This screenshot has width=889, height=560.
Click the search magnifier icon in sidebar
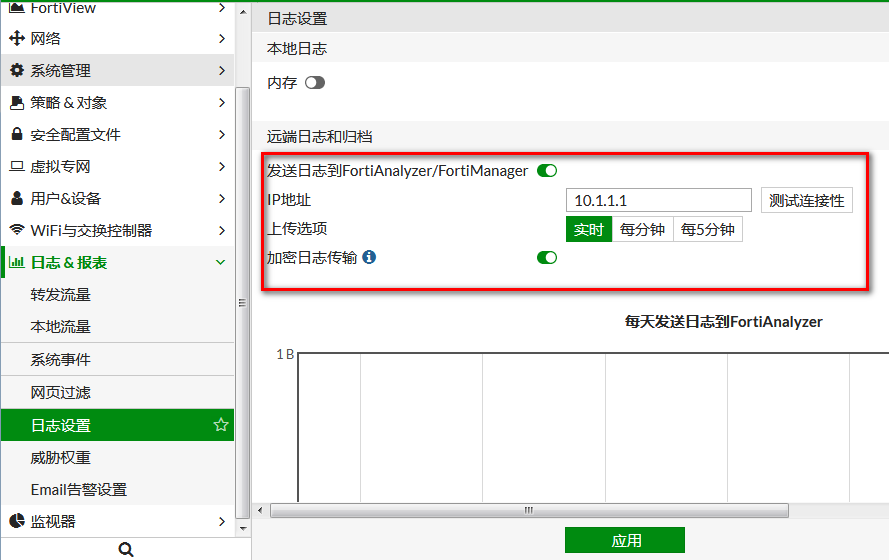tap(126, 549)
